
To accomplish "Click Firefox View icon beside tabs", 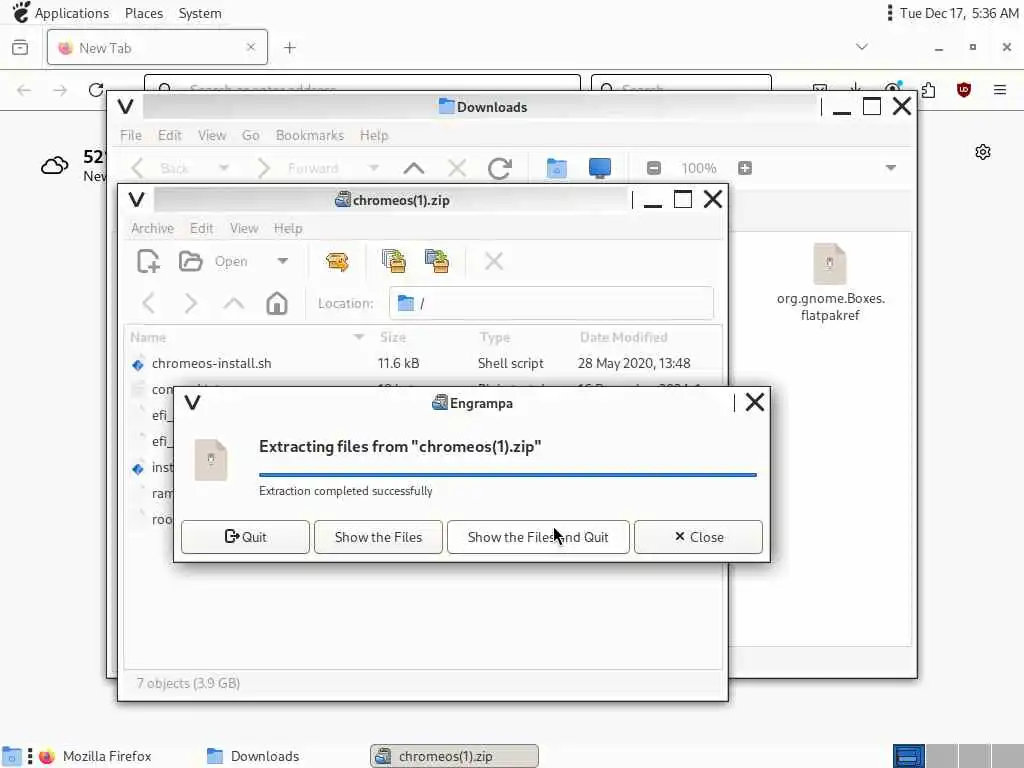I will pos(20,47).
